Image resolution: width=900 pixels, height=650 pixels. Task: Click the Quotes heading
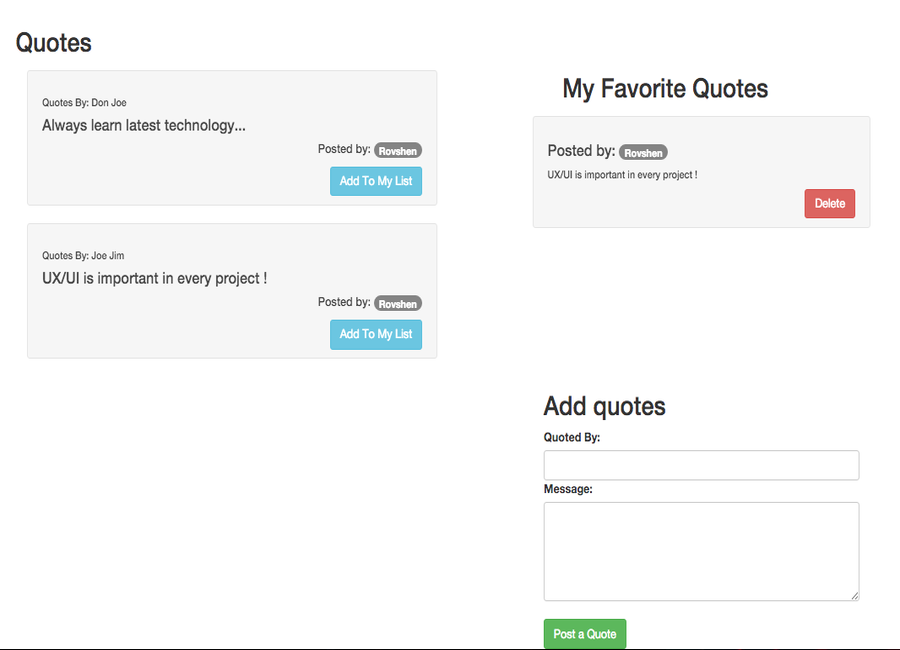click(x=54, y=43)
